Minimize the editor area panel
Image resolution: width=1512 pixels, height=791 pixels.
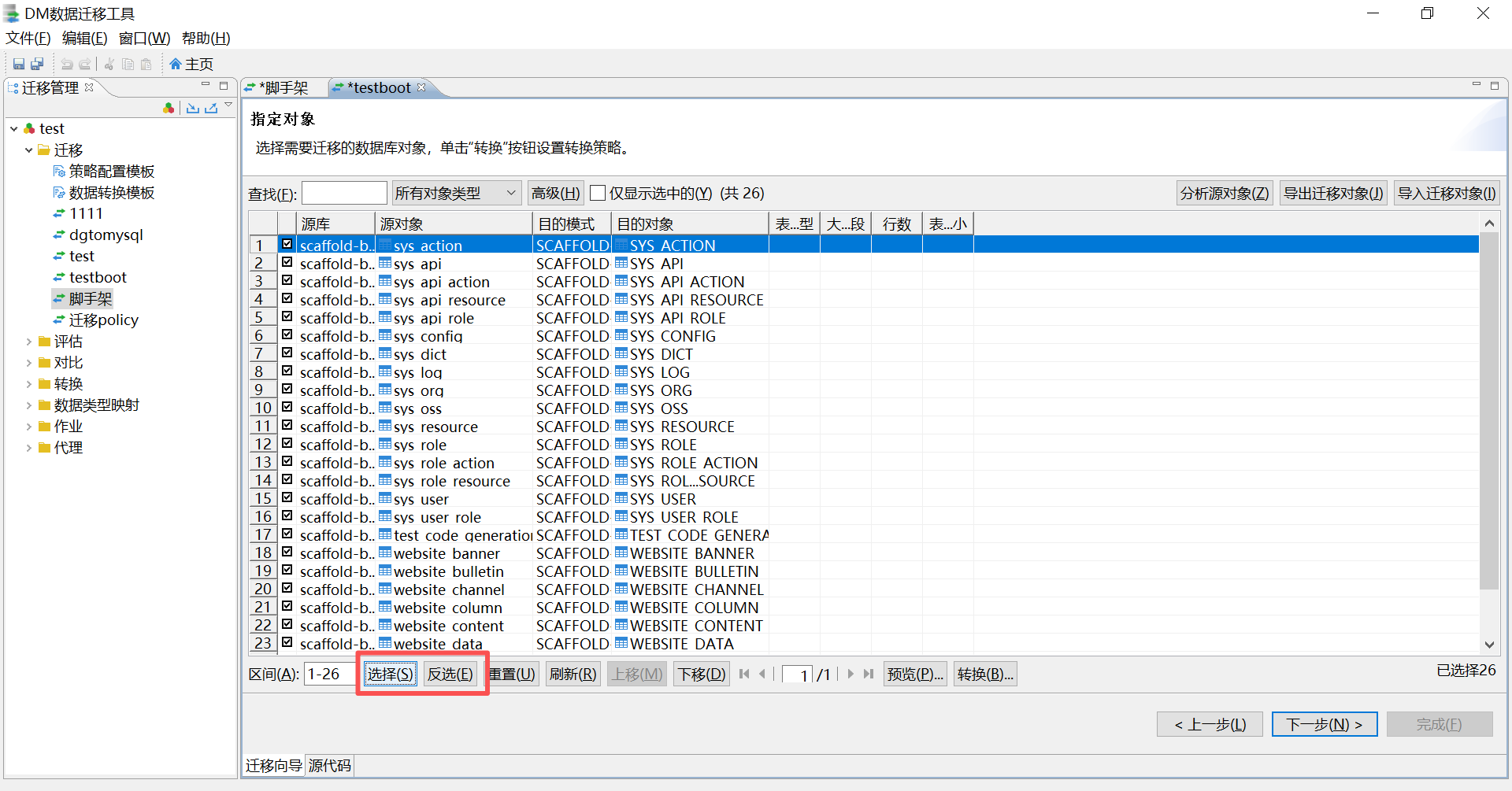[x=1477, y=85]
